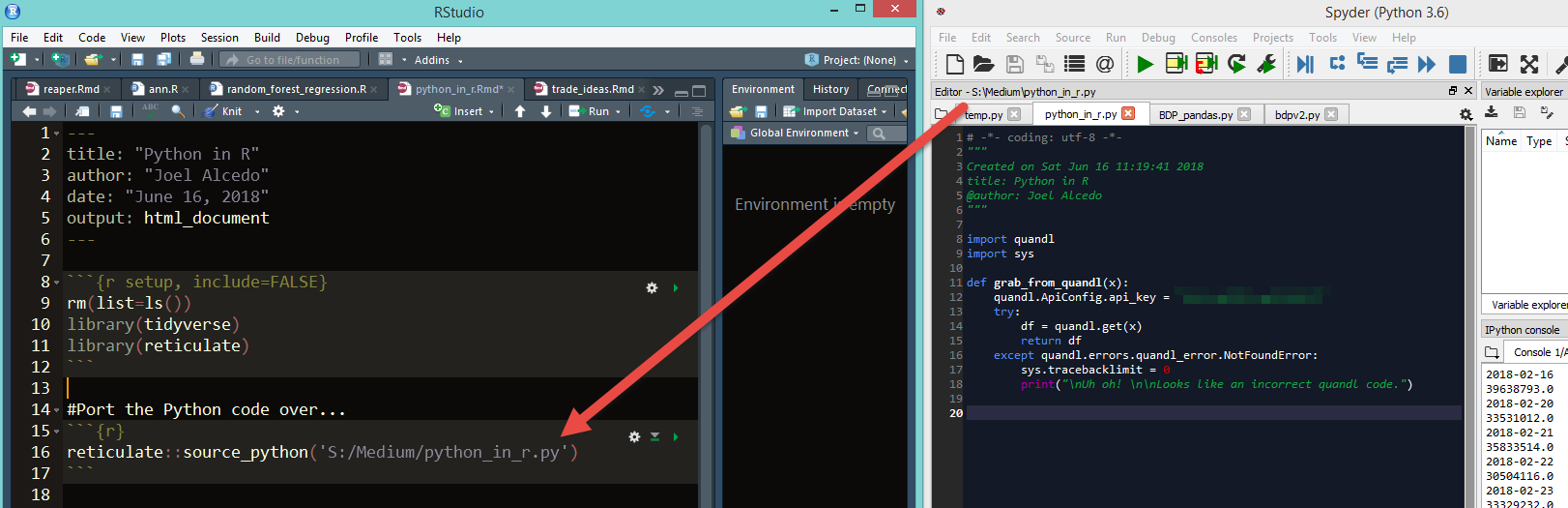Show more RStudio editor tabs chevron

tap(658, 89)
